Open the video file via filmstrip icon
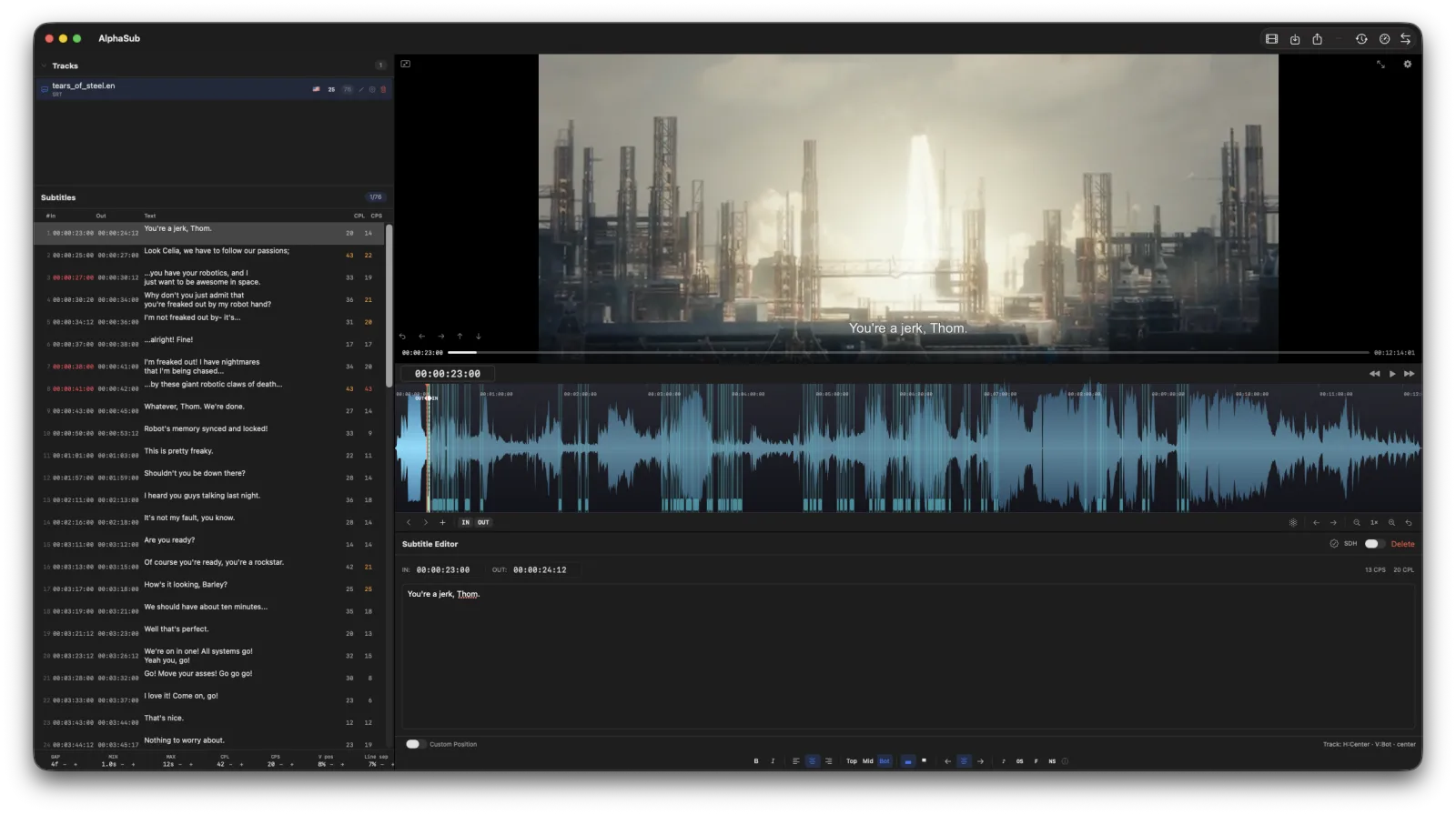Image resolution: width=1456 pixels, height=815 pixels. [1271, 39]
